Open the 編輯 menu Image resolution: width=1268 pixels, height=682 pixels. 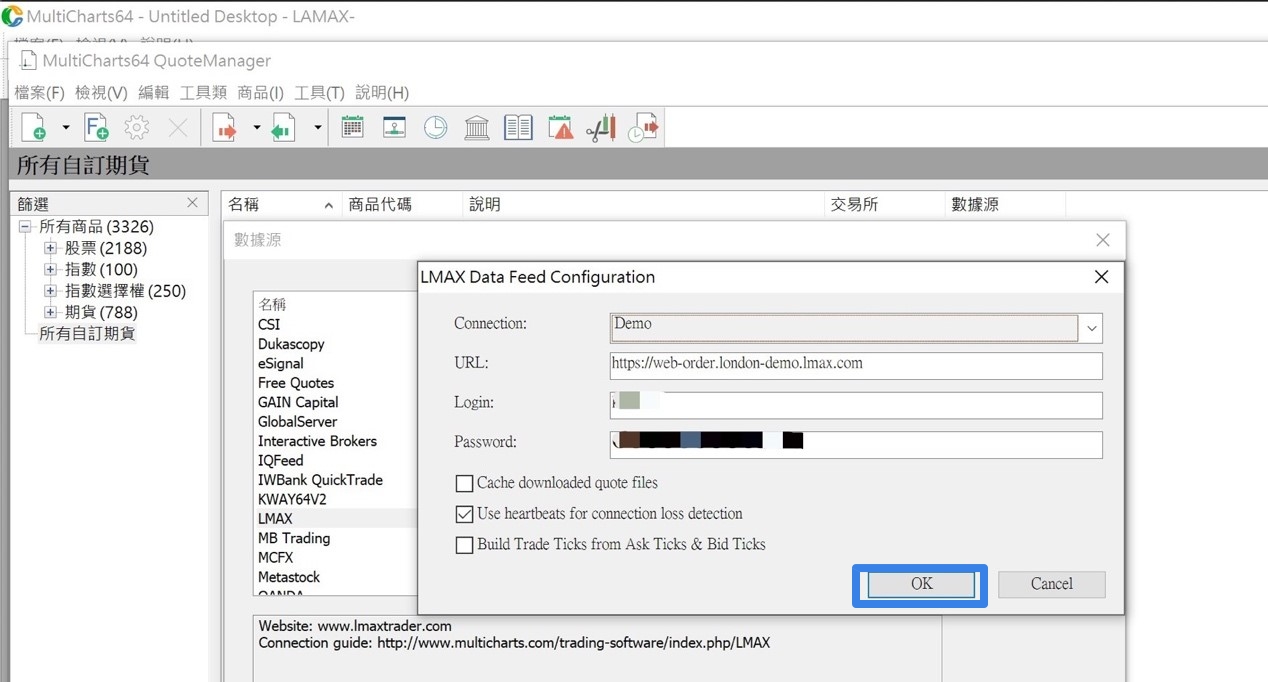[153, 93]
